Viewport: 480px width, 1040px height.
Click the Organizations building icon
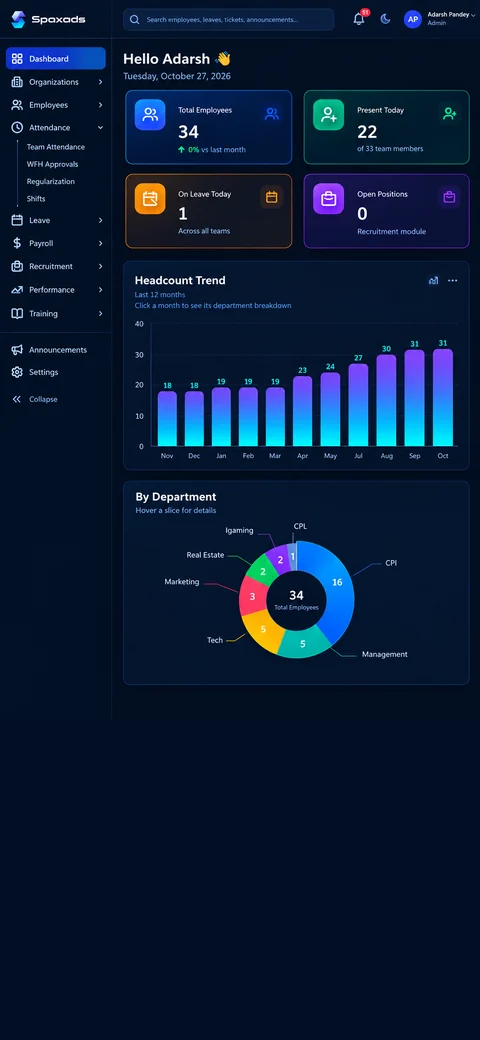click(x=17, y=82)
